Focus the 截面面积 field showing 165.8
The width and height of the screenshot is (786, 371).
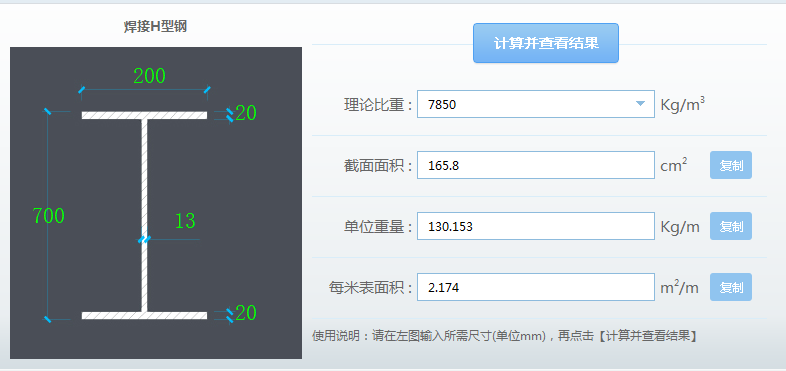click(535, 165)
